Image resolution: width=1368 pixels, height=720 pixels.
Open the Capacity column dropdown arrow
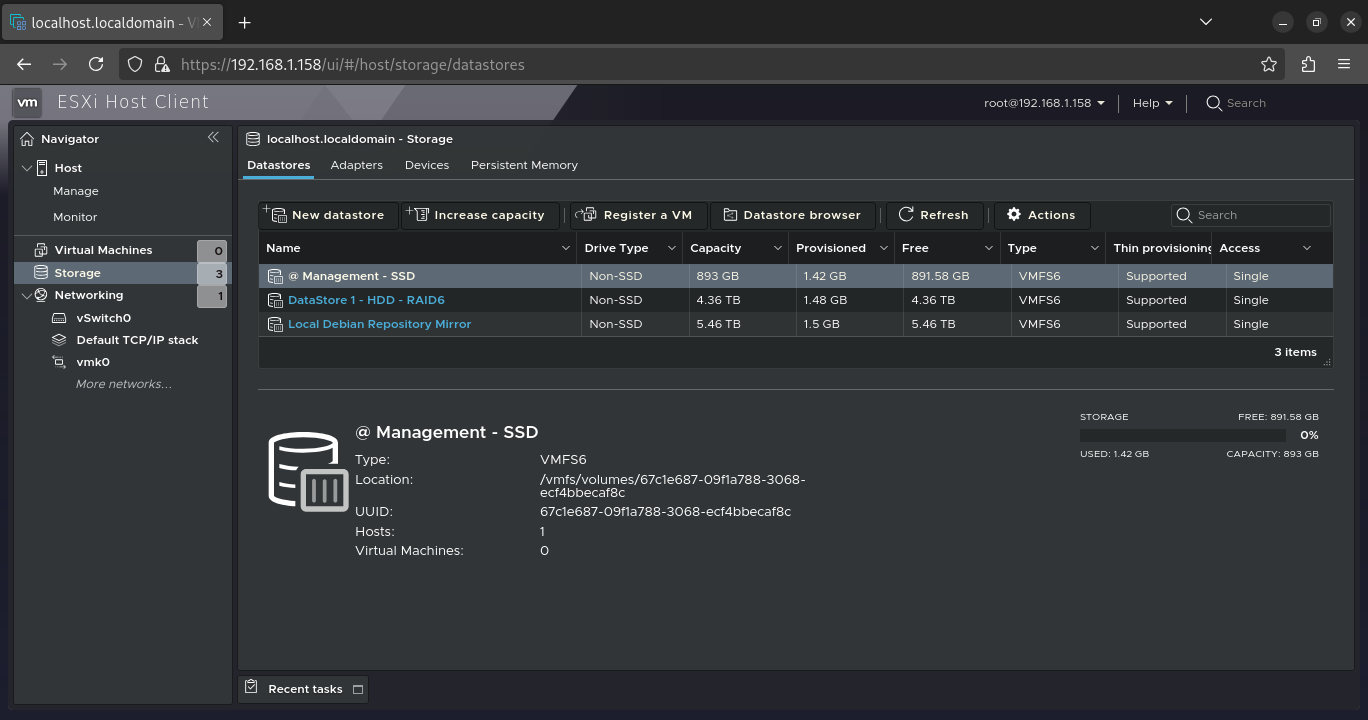(x=777, y=248)
